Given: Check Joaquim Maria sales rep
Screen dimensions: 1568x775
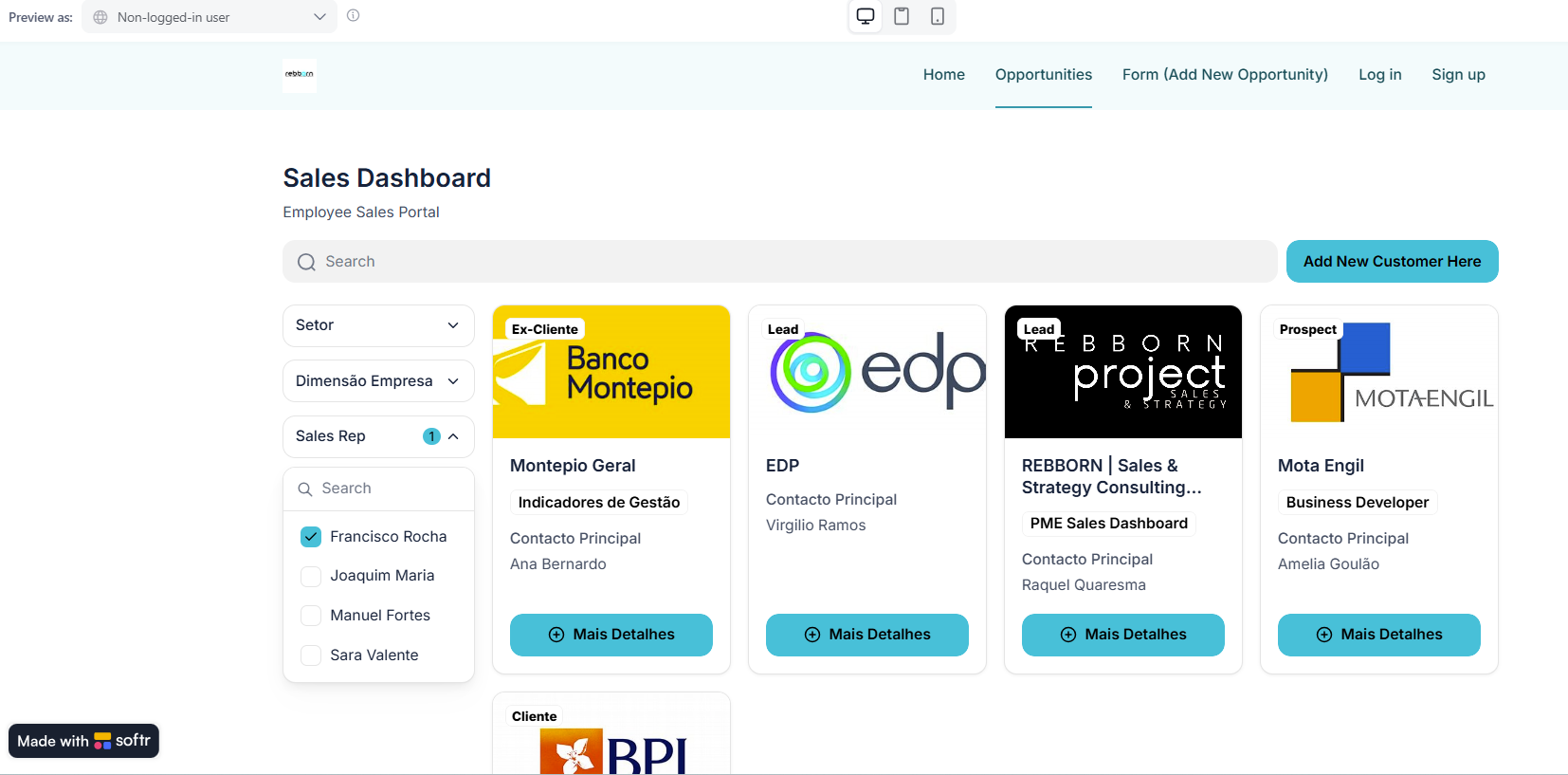Looking at the screenshot, I should coord(311,576).
